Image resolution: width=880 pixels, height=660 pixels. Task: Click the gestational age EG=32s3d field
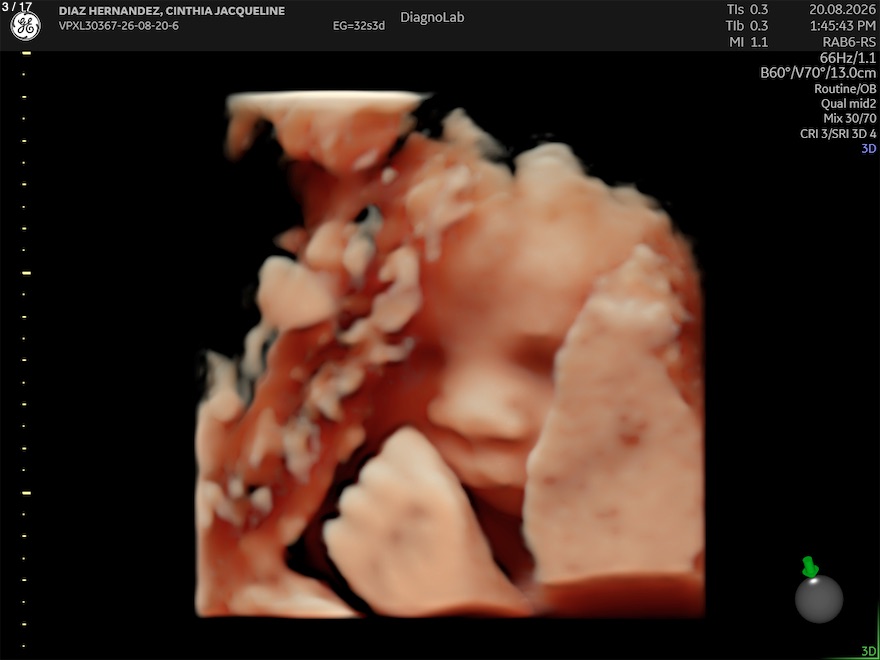[359, 26]
